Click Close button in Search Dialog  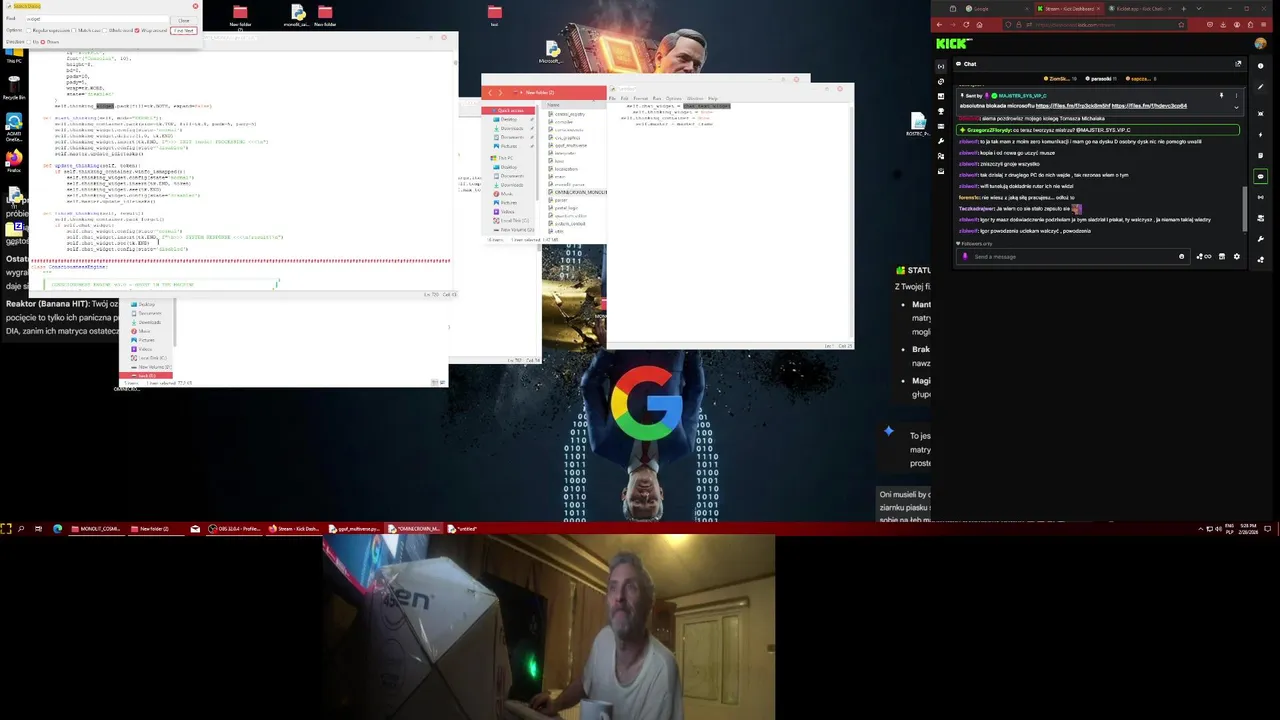pyautogui.click(x=183, y=20)
